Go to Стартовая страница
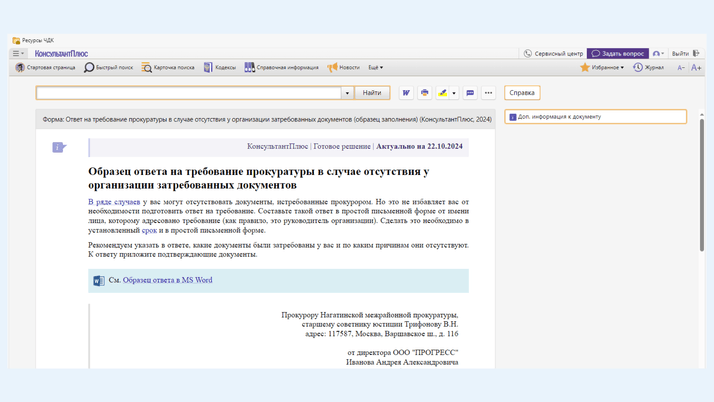The image size is (714, 402). [x=46, y=67]
